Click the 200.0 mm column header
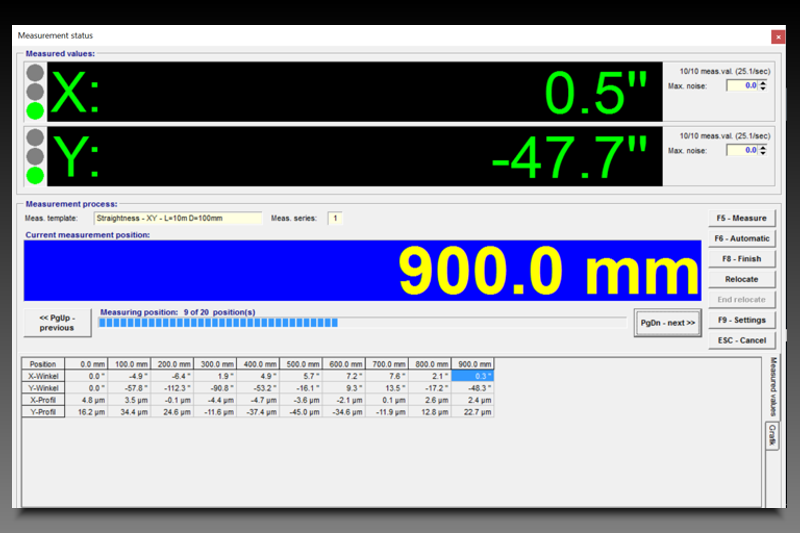The image size is (800, 533). pyautogui.click(x=172, y=364)
